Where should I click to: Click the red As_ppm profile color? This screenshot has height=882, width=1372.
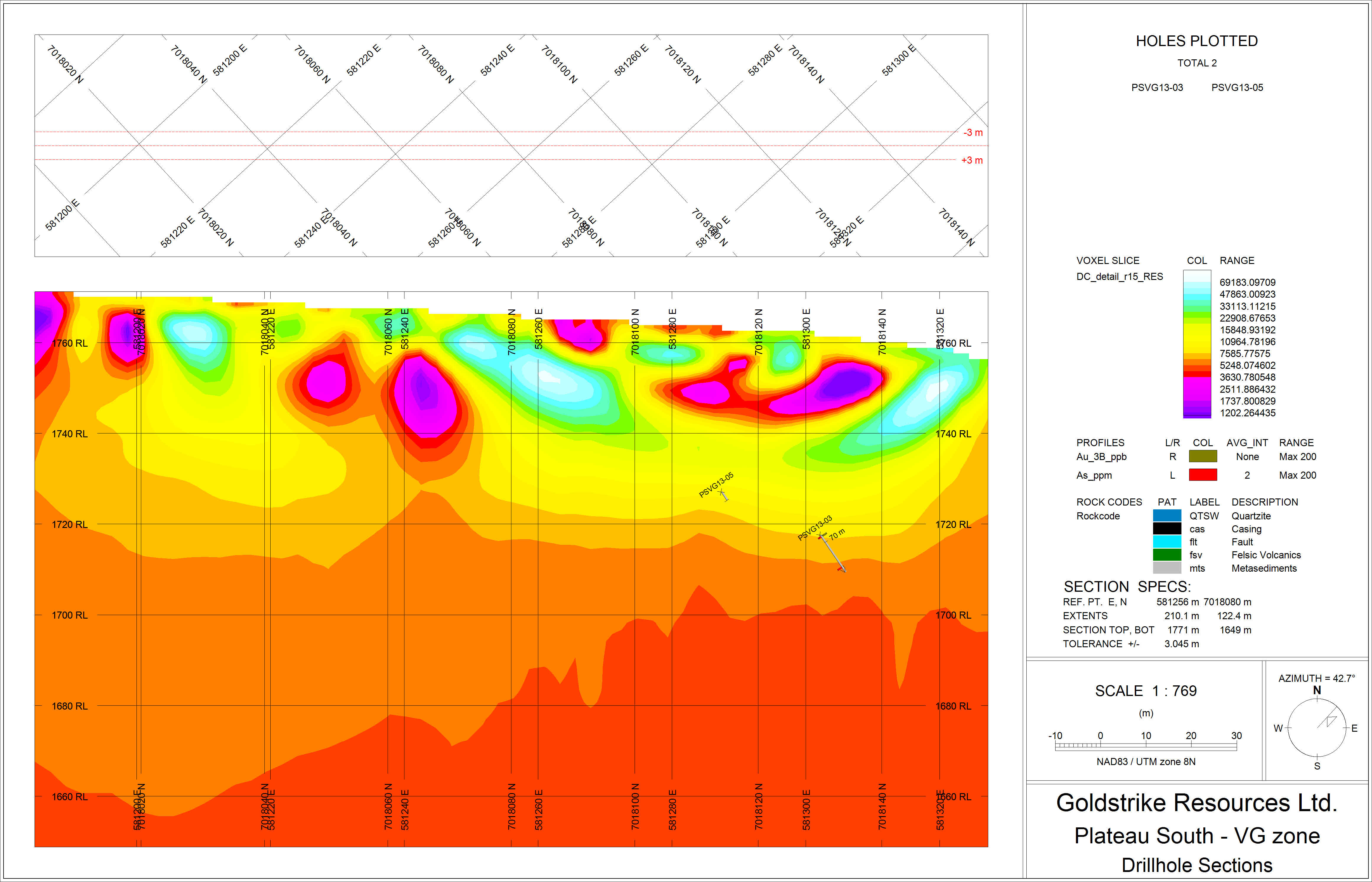coord(1203,475)
